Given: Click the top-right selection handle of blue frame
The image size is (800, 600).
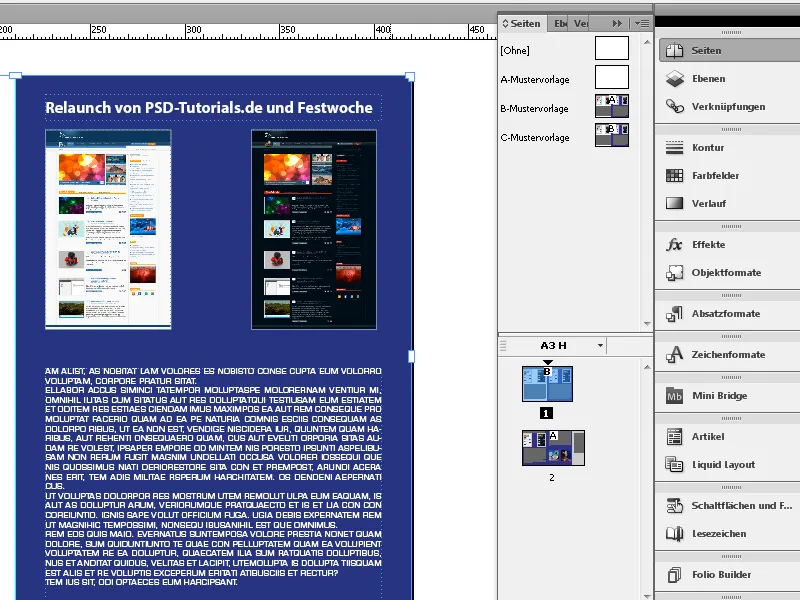Looking at the screenshot, I should point(410,77).
